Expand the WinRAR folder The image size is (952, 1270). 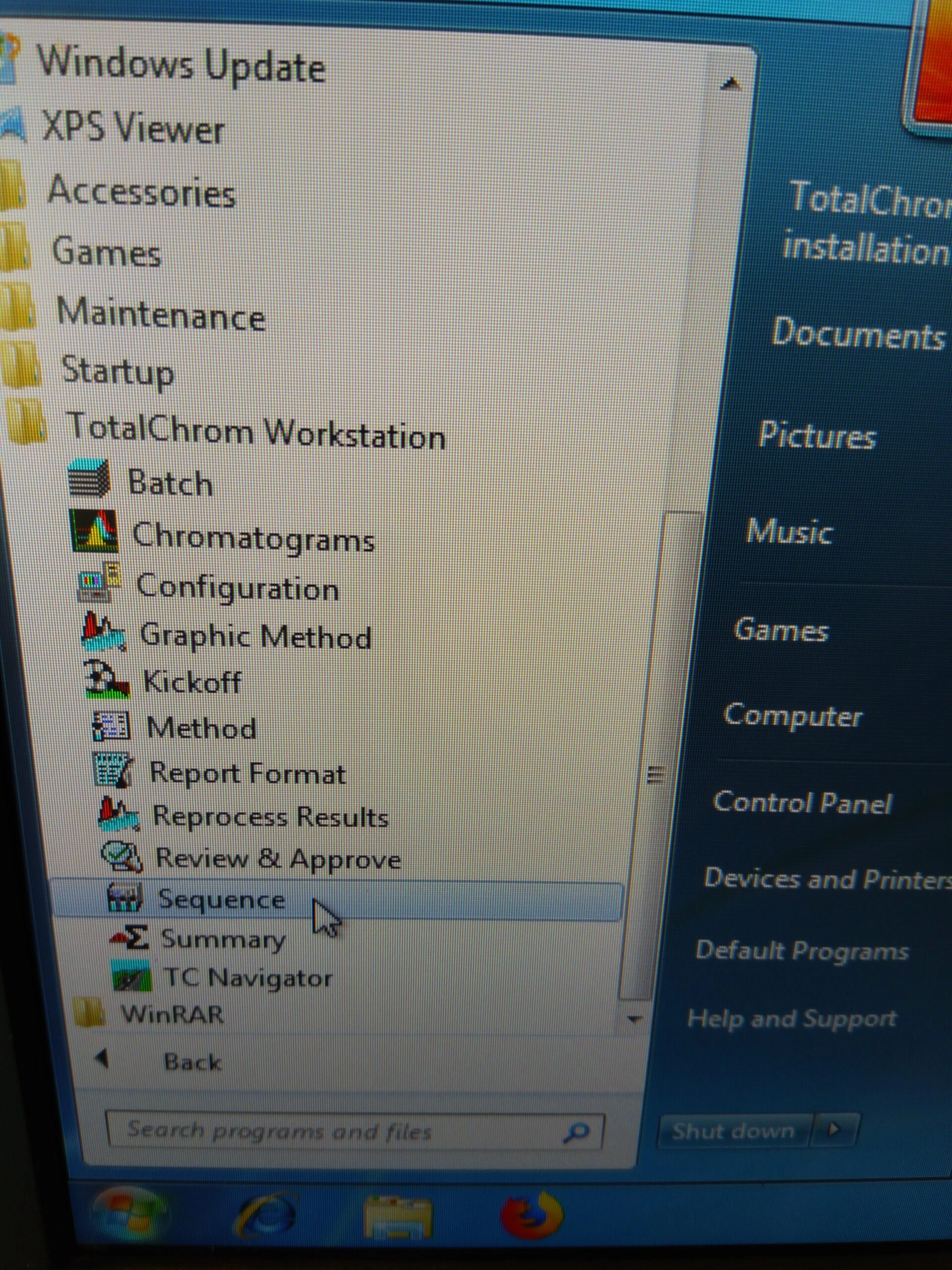tap(172, 1015)
